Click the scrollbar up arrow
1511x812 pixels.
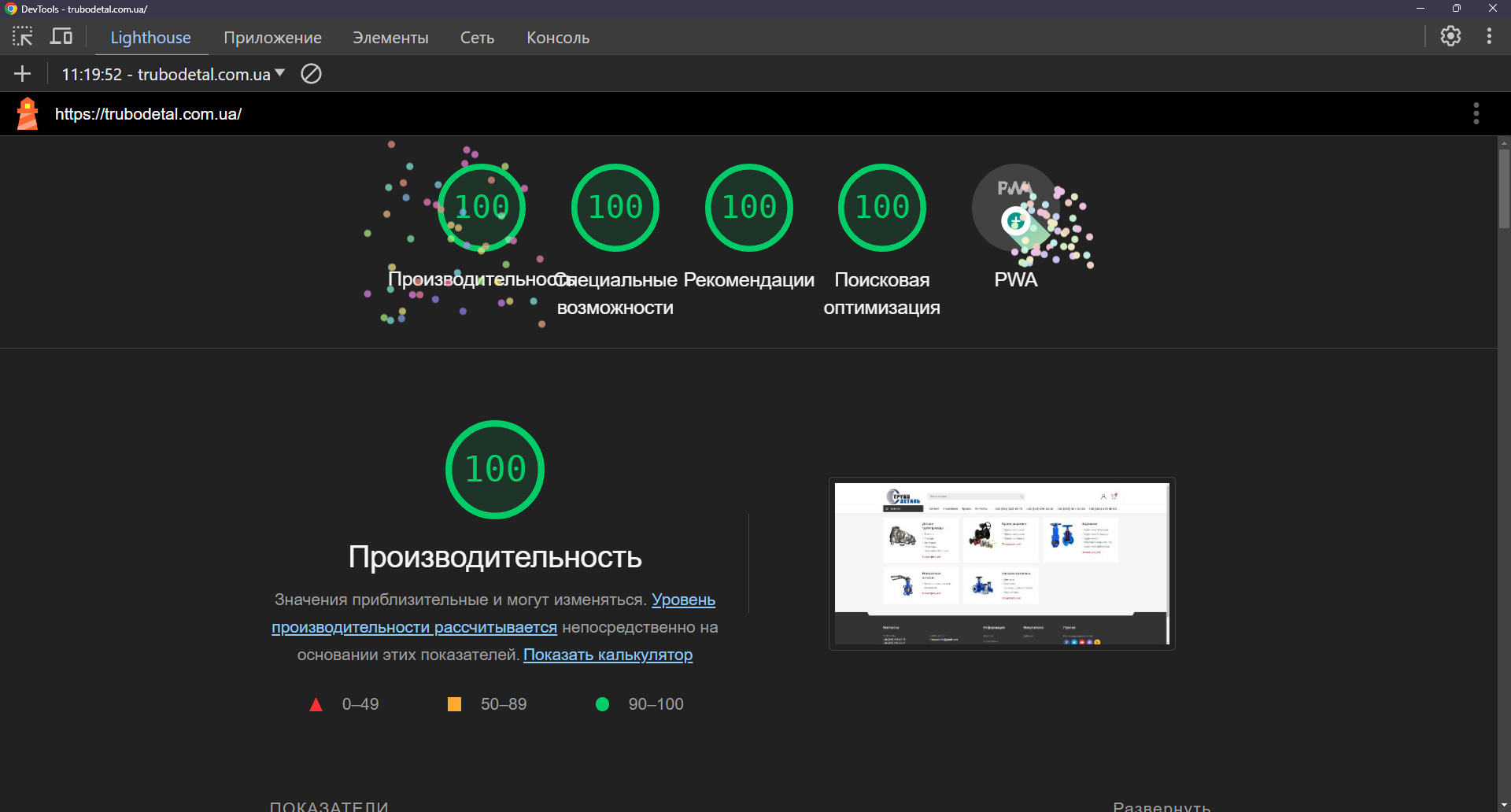point(1504,143)
